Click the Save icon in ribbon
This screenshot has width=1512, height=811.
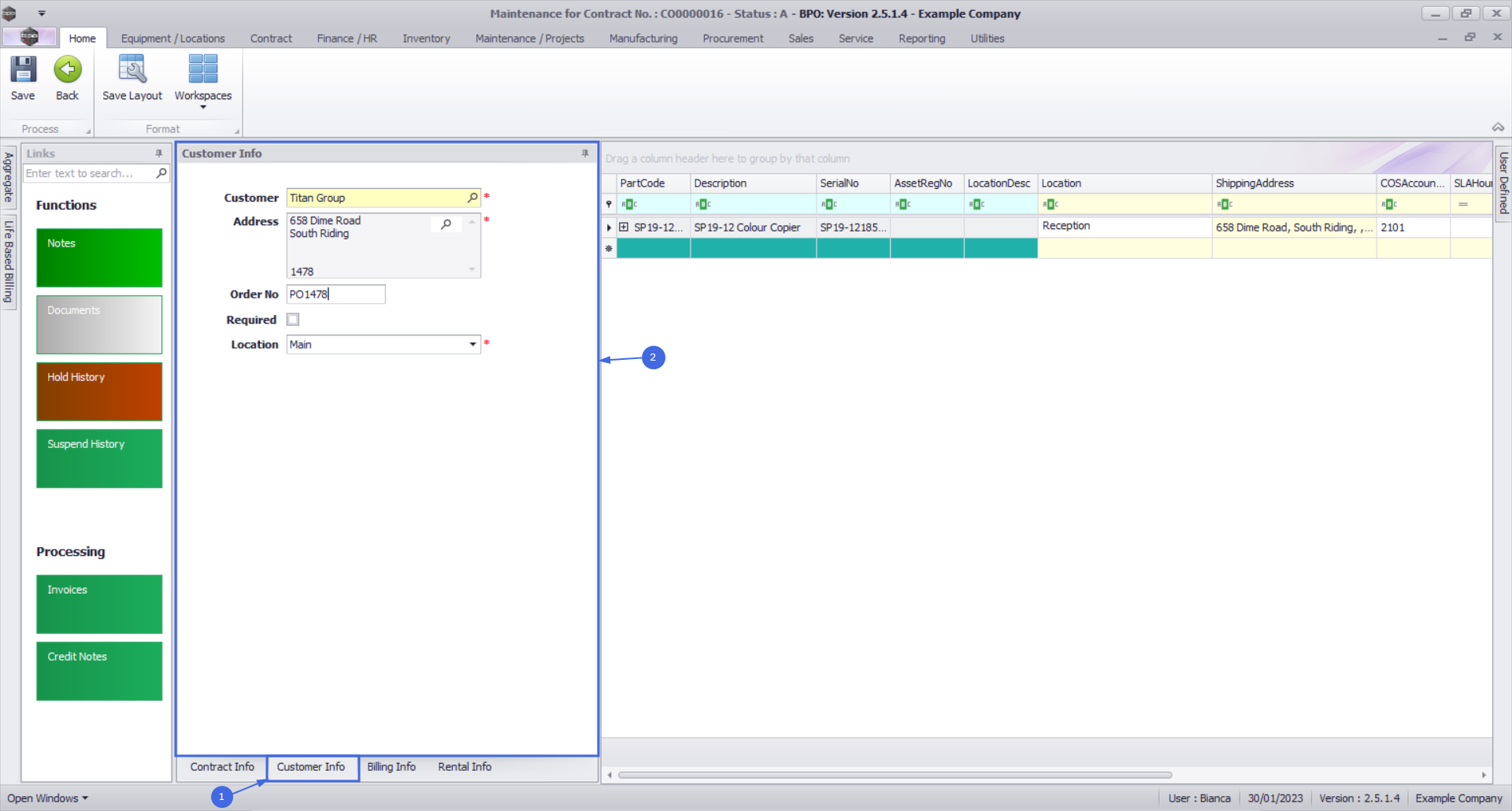23,69
